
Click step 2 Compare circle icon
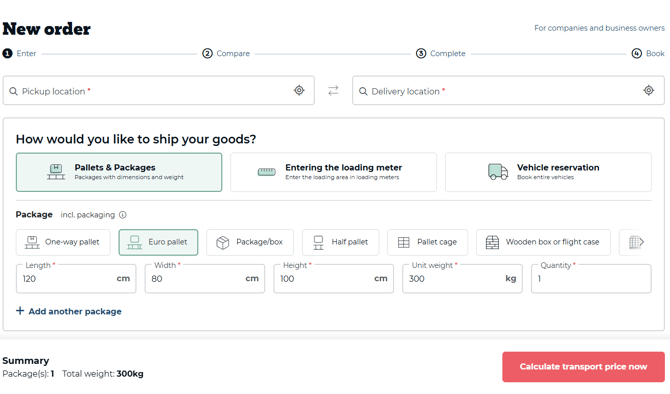pos(207,53)
